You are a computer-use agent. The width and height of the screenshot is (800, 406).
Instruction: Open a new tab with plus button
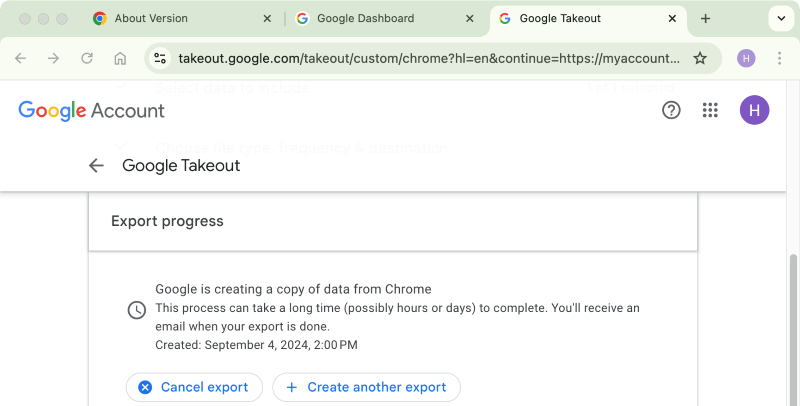coord(705,18)
